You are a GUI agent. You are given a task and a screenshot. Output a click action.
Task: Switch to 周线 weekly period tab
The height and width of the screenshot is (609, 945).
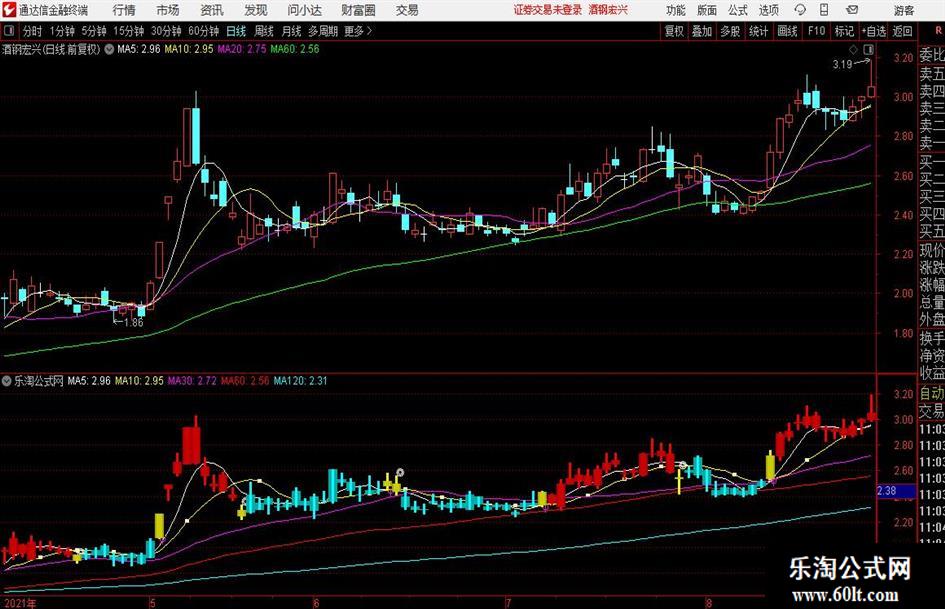(x=264, y=31)
